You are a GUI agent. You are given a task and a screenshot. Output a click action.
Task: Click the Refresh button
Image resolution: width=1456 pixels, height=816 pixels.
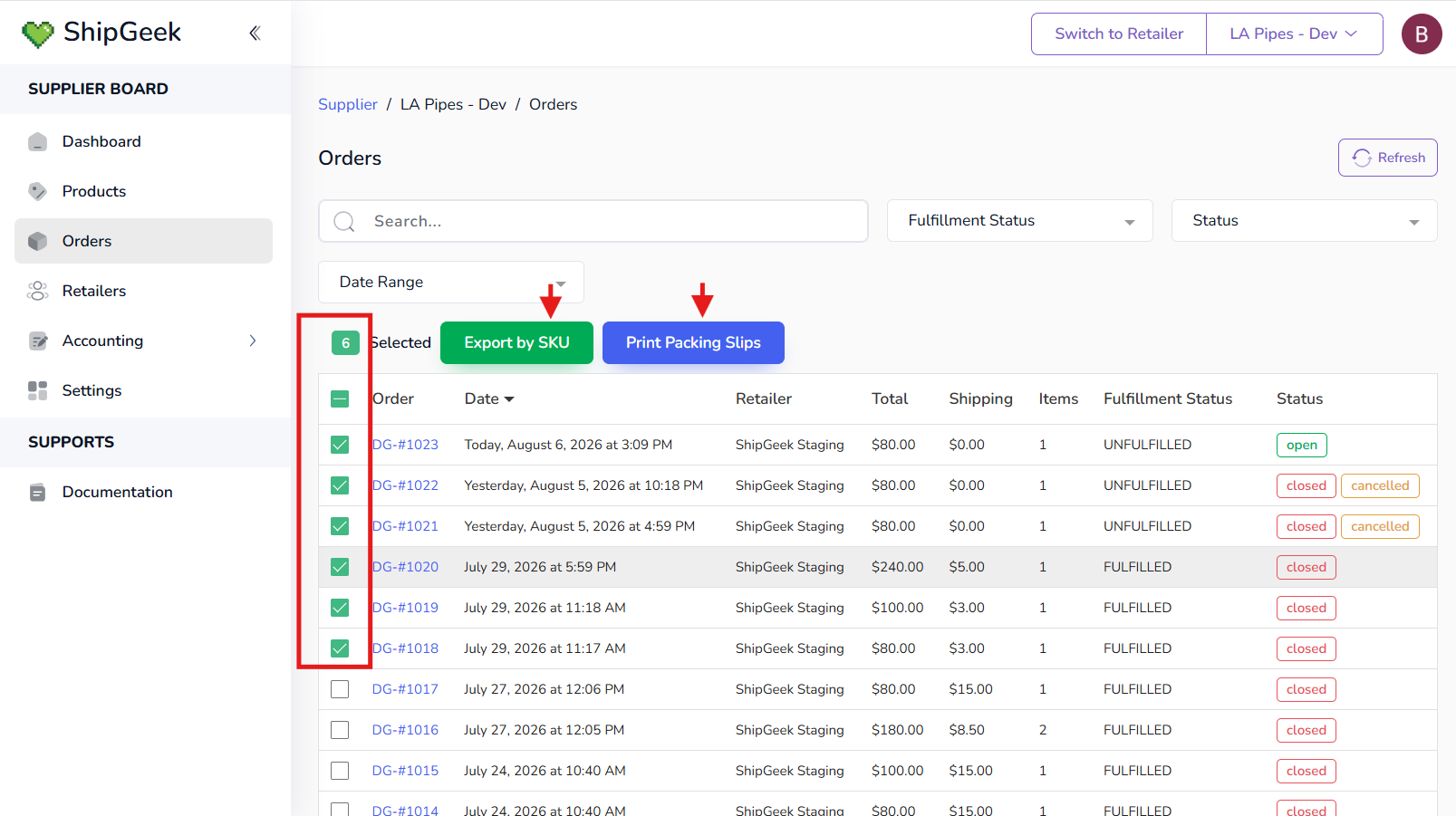point(1387,158)
